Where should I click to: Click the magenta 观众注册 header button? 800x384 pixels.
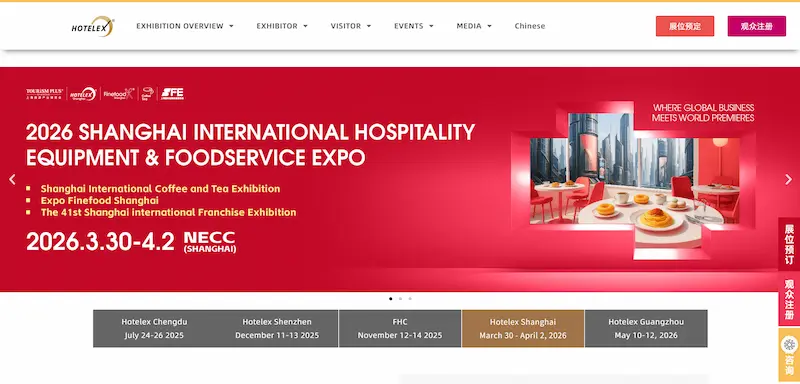tap(757, 26)
